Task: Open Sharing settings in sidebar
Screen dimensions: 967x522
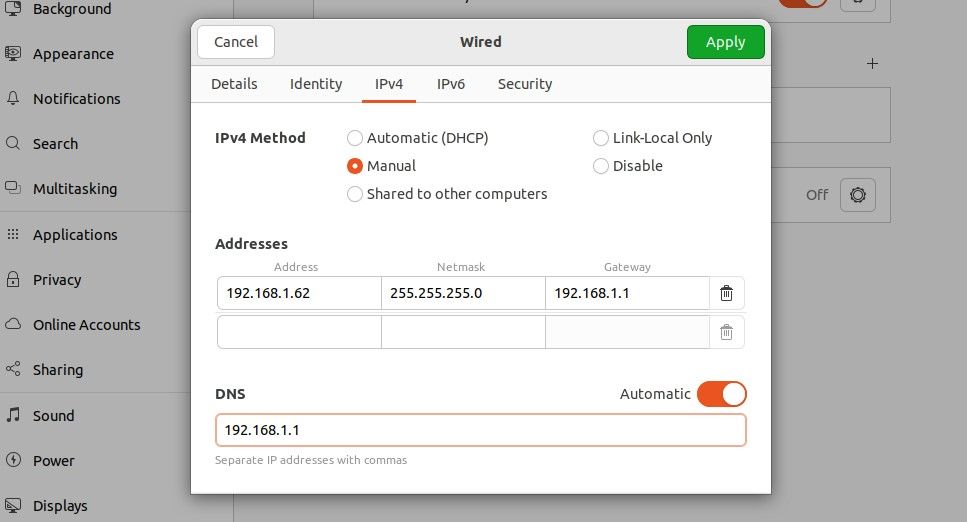Action: pos(57,370)
